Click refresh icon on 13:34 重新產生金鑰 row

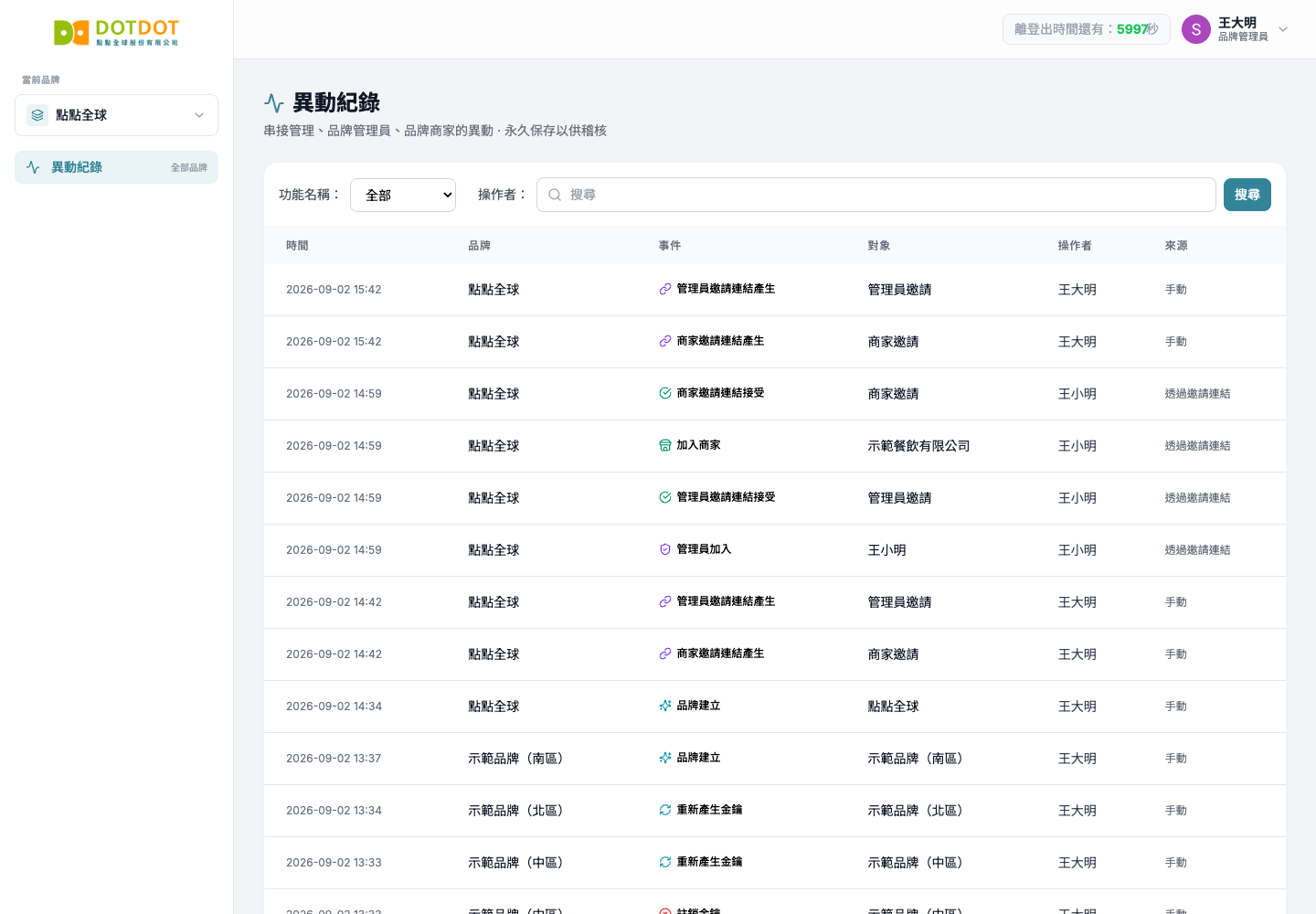[665, 810]
